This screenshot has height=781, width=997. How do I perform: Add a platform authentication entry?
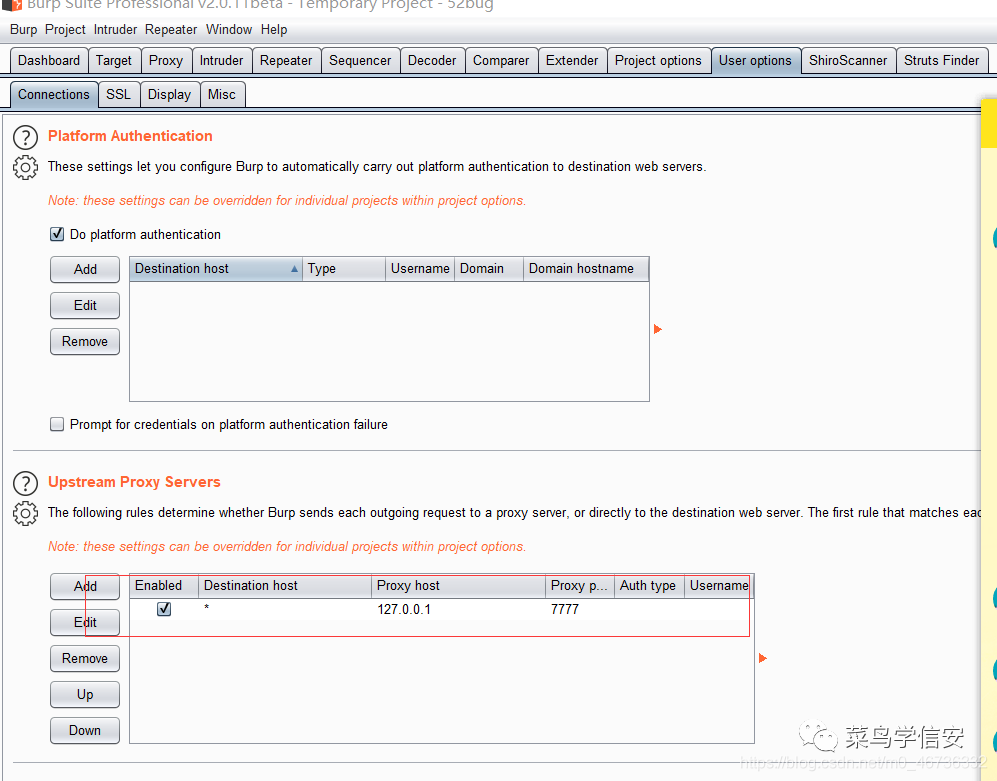(x=85, y=269)
